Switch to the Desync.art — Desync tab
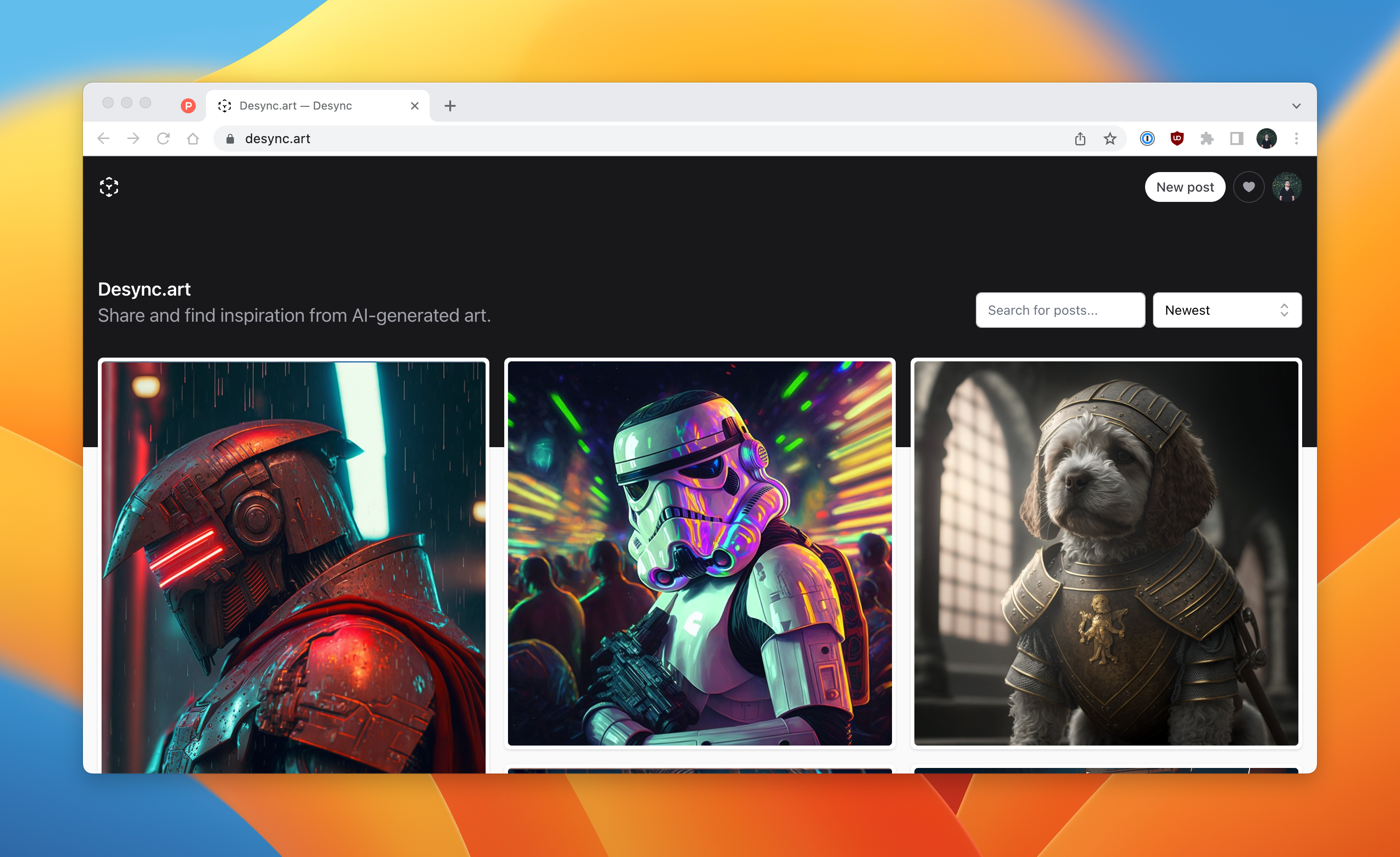This screenshot has height=857, width=1400. tap(318, 106)
